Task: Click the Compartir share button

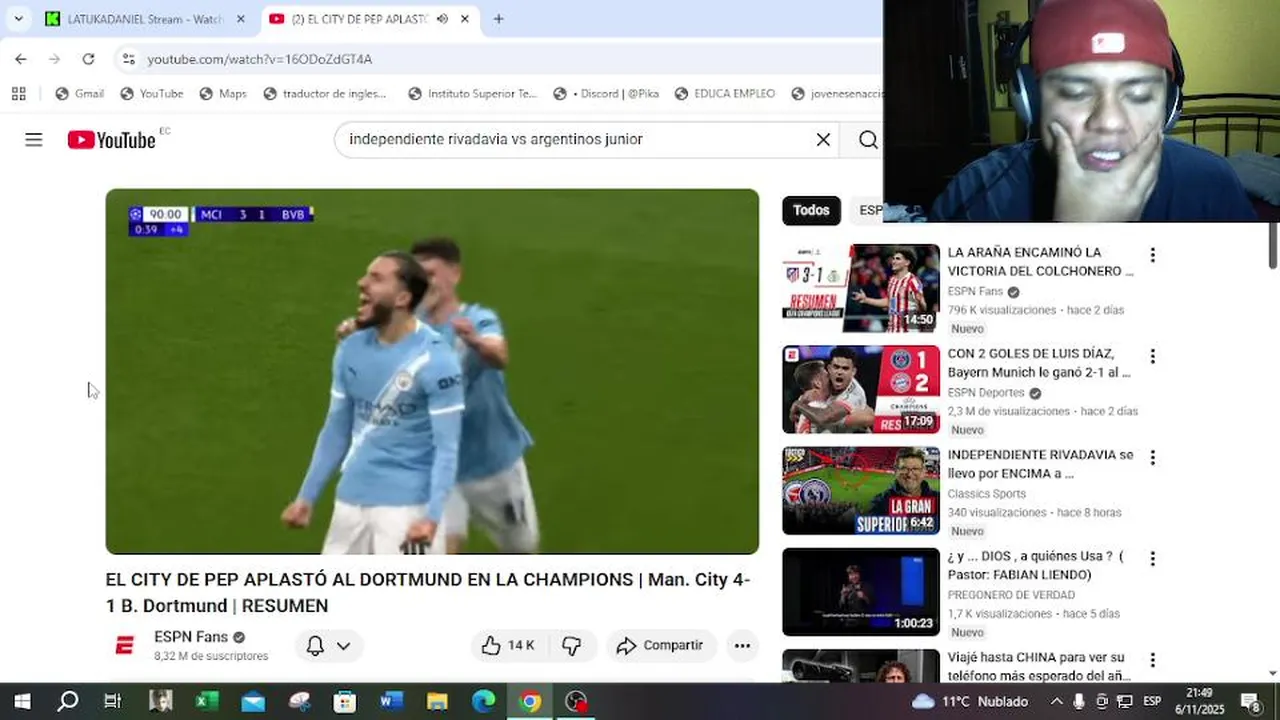Action: click(660, 646)
